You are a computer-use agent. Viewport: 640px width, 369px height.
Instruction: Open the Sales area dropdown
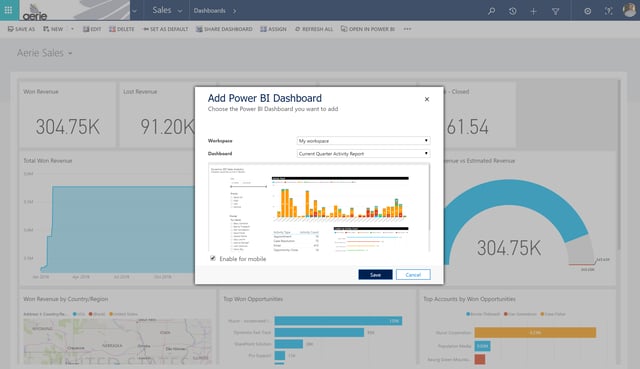(x=167, y=11)
